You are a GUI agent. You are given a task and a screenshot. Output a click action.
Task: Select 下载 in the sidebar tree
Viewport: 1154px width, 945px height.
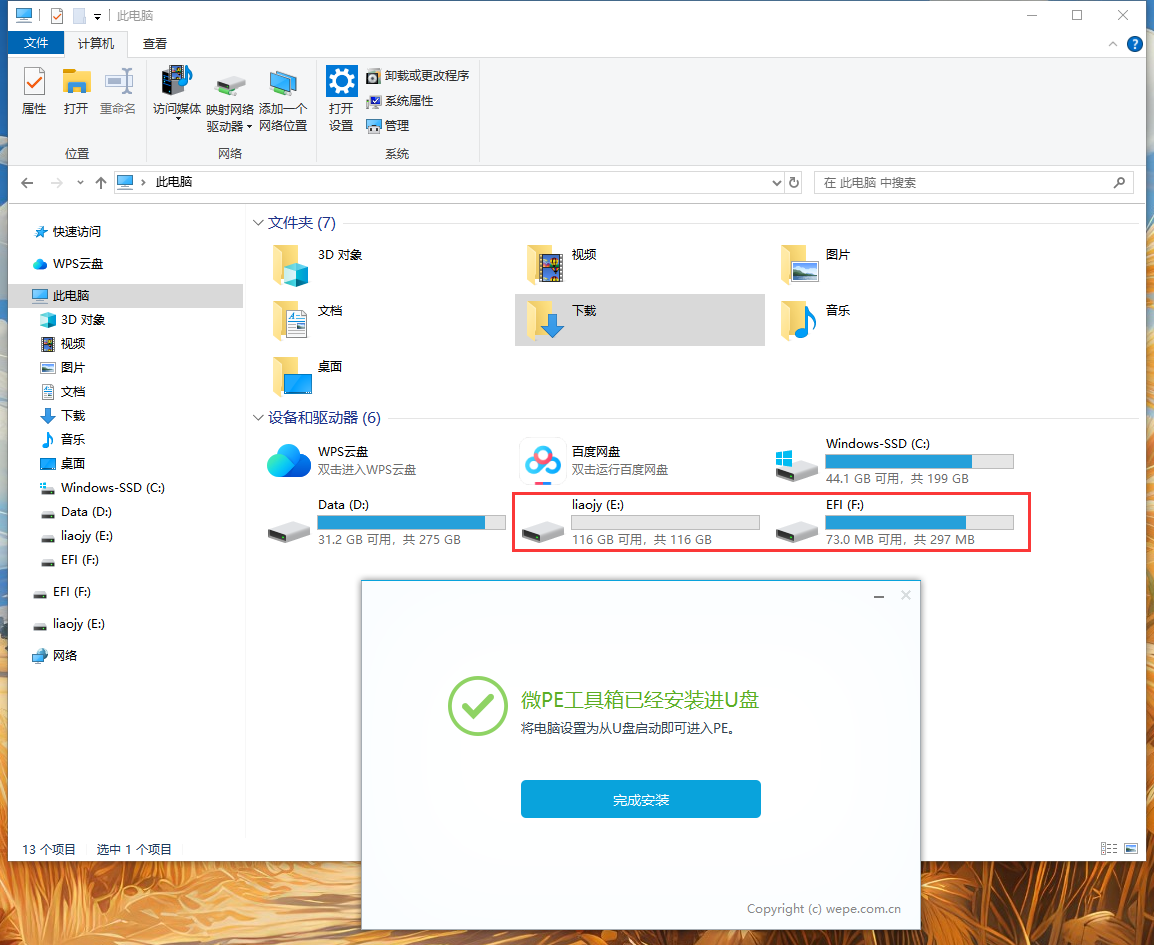tap(63, 416)
